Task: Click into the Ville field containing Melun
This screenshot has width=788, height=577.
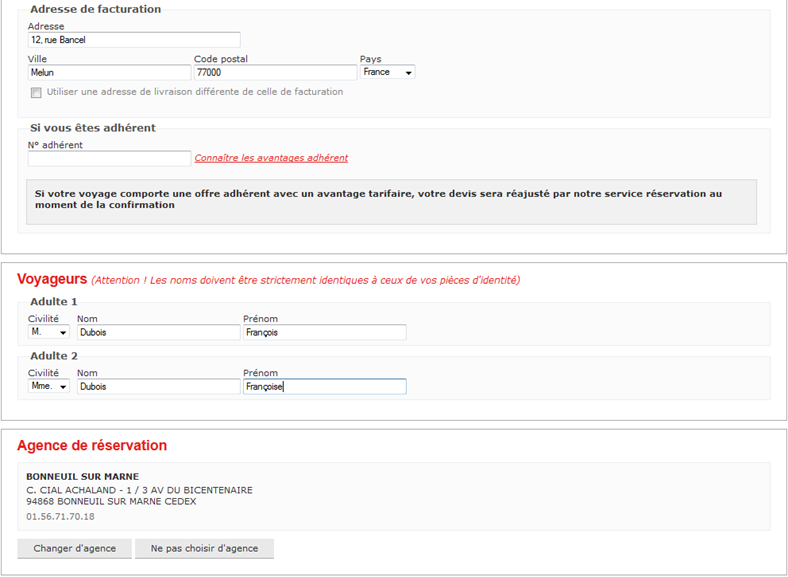Action: 109,73
